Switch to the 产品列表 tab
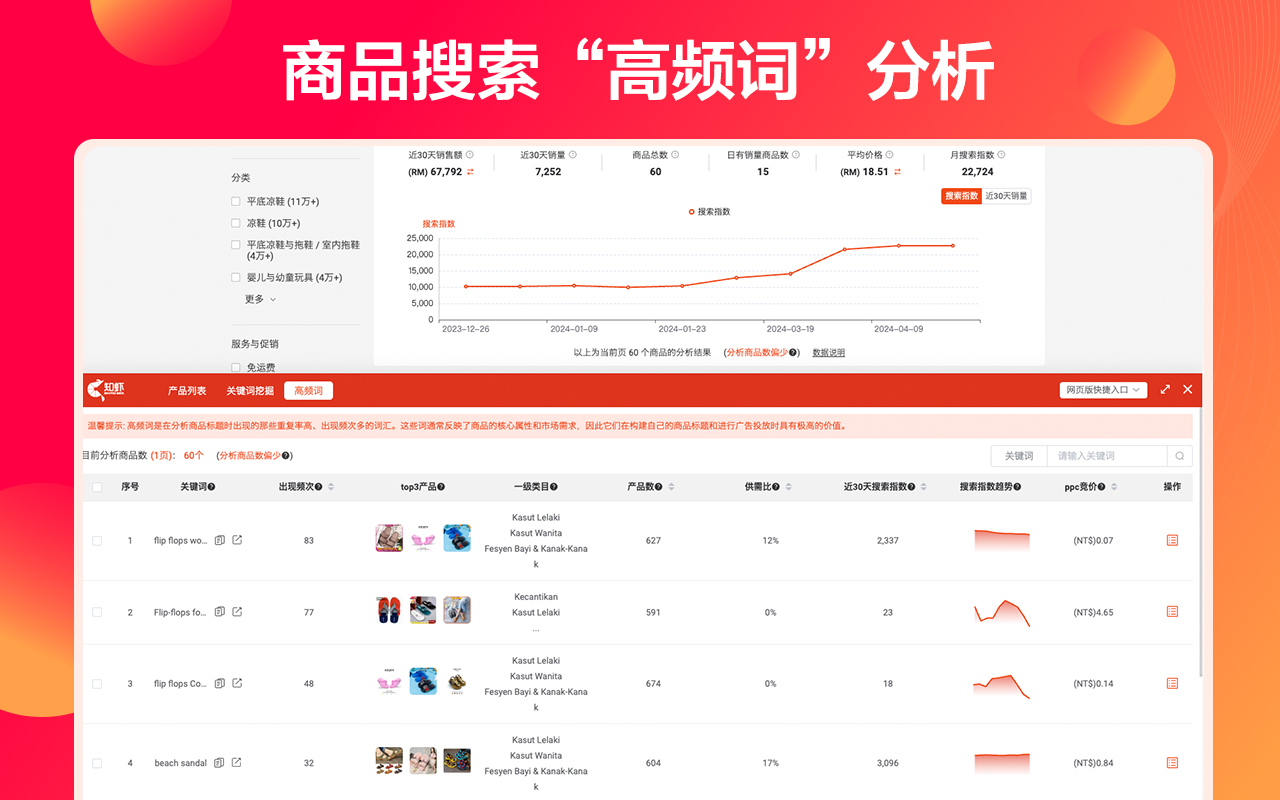The image size is (1280, 800). tap(186, 390)
